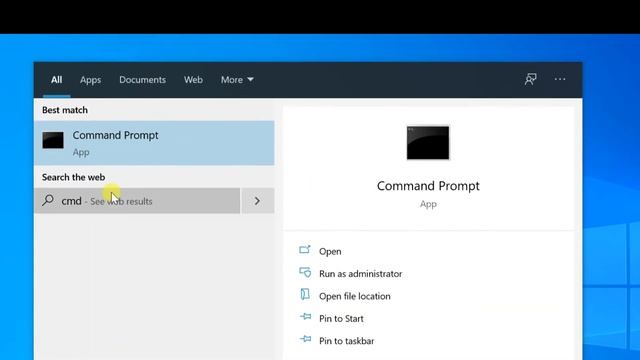Click the Open file location icon
The image size is (640, 360).
[x=305, y=294]
